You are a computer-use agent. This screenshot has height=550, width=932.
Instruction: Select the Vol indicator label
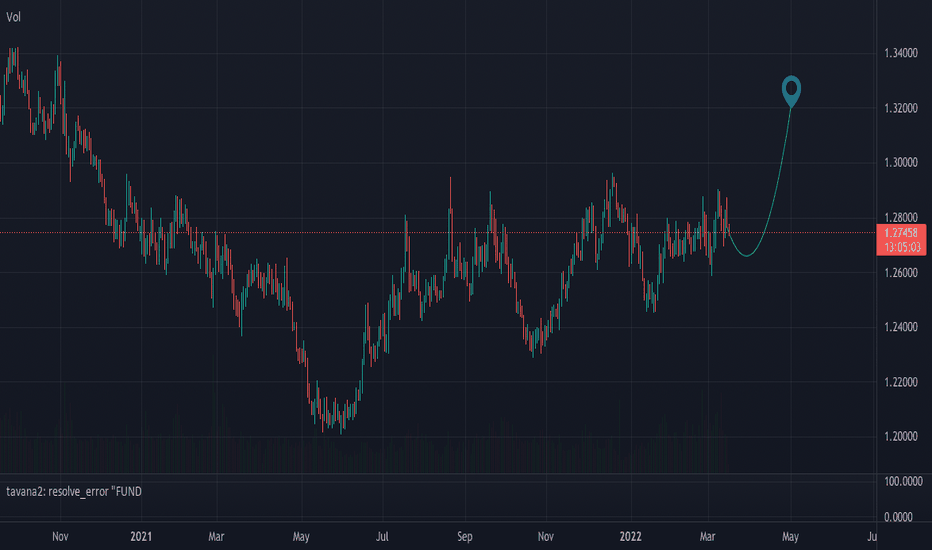pos(13,17)
